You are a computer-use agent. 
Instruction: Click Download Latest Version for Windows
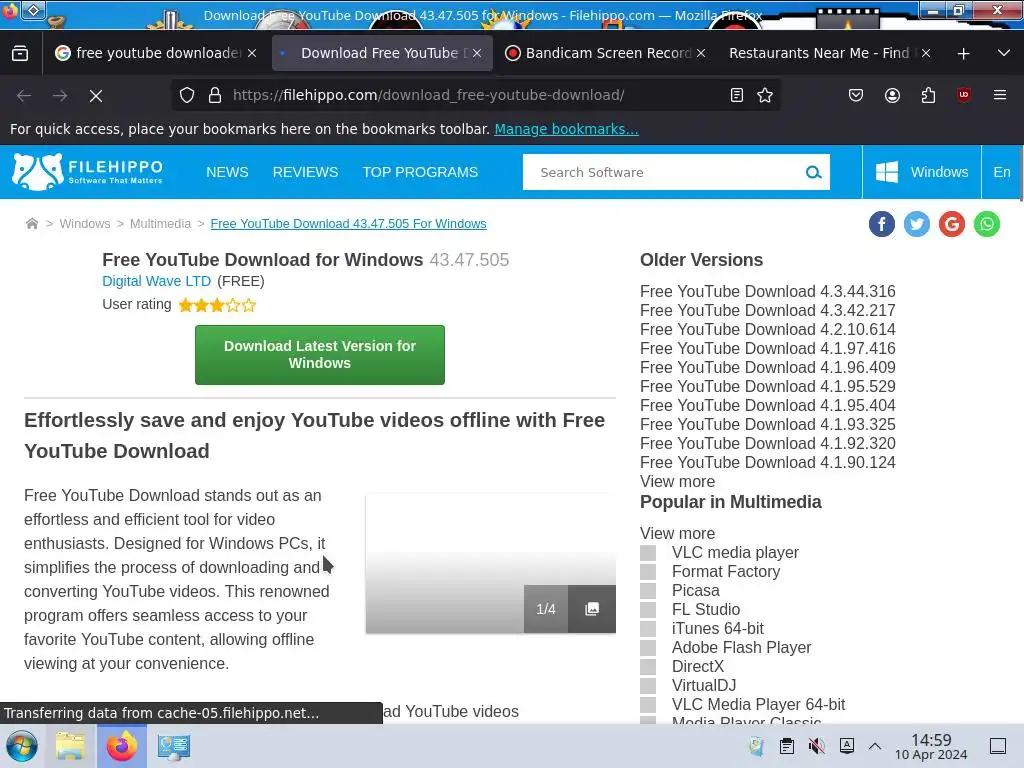(x=320, y=355)
